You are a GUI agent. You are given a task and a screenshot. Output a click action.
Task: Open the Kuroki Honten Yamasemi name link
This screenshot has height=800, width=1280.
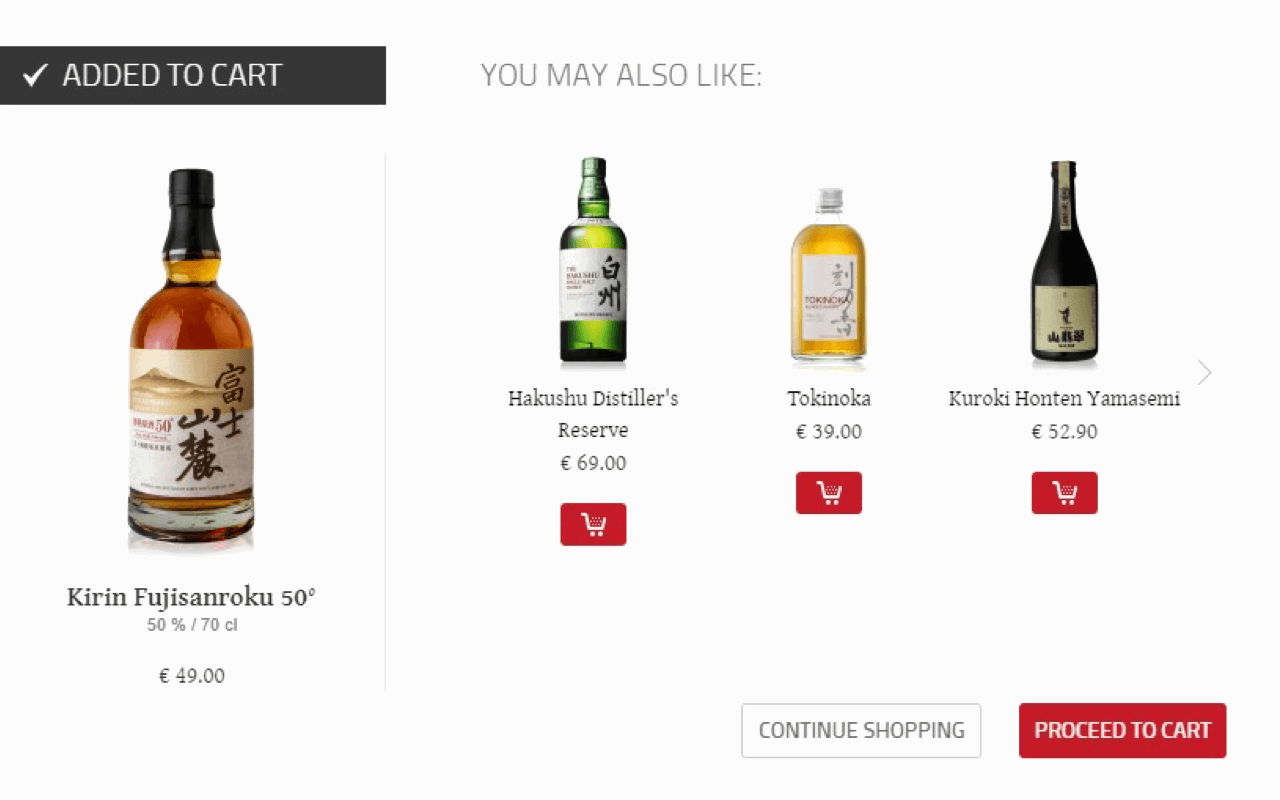click(x=1064, y=398)
